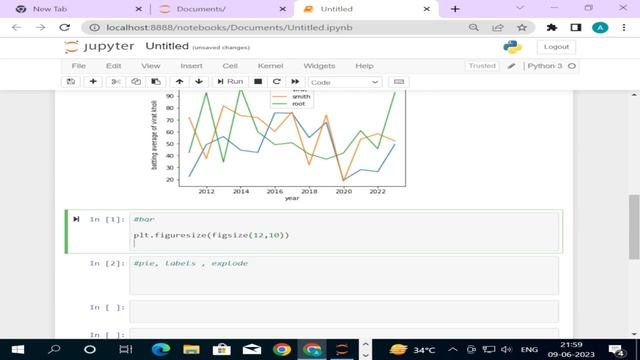Move selected cell down
640x360 pixels.
(x=199, y=82)
